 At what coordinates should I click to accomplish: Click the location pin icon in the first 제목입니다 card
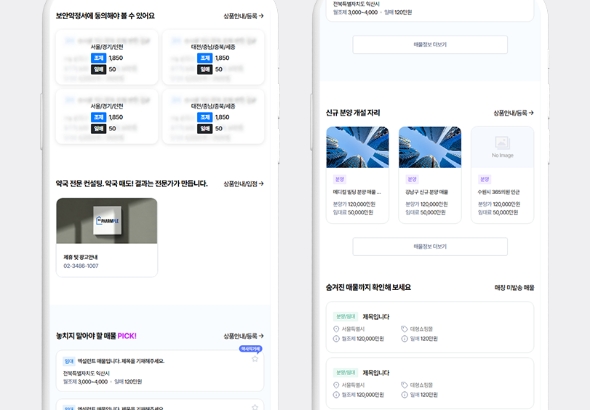pyautogui.click(x=336, y=329)
